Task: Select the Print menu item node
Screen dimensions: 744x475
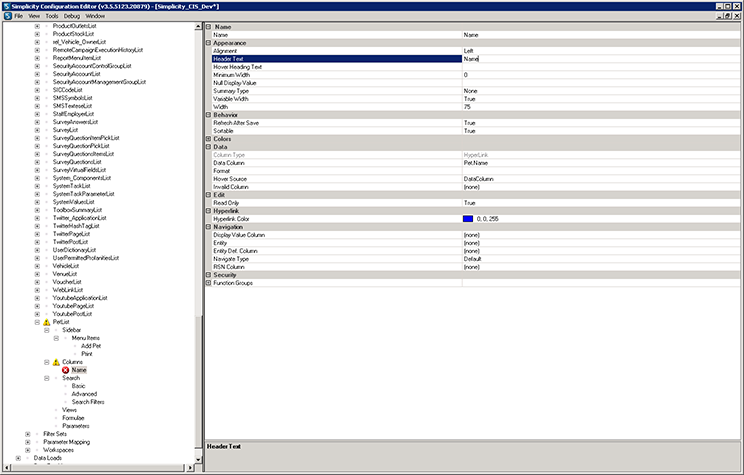Action: click(x=86, y=354)
